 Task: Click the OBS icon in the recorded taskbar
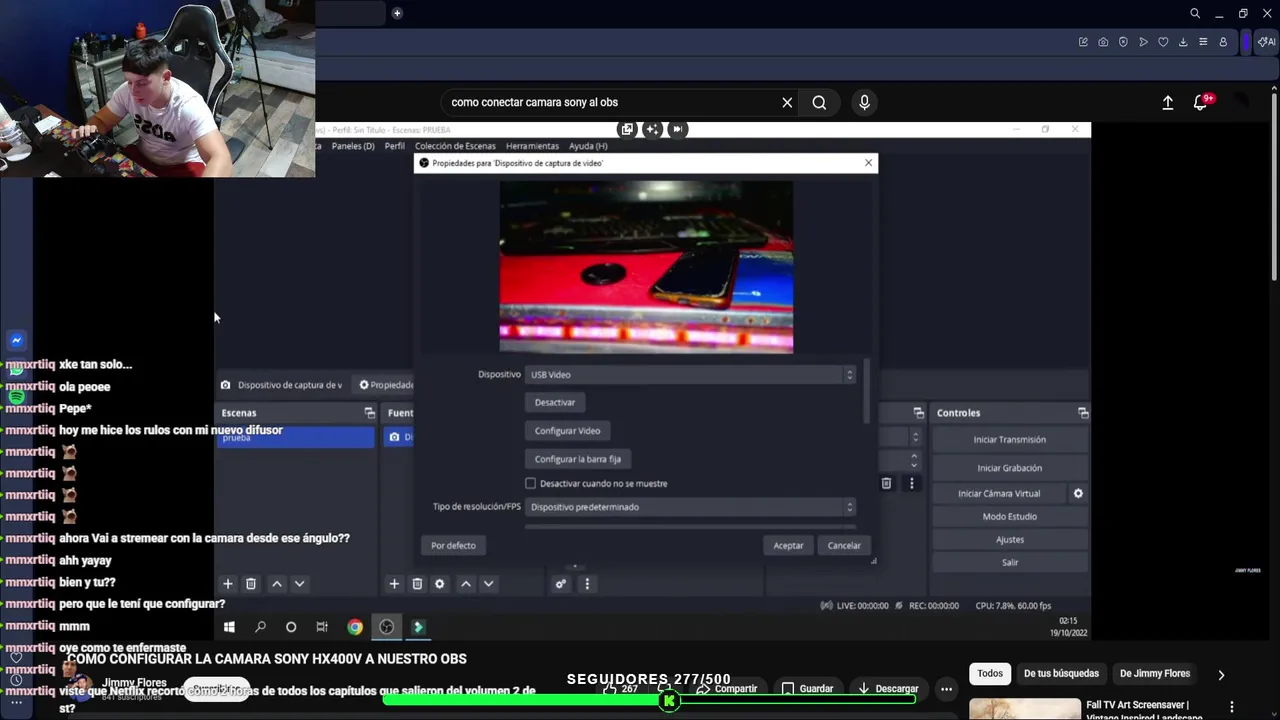386,627
